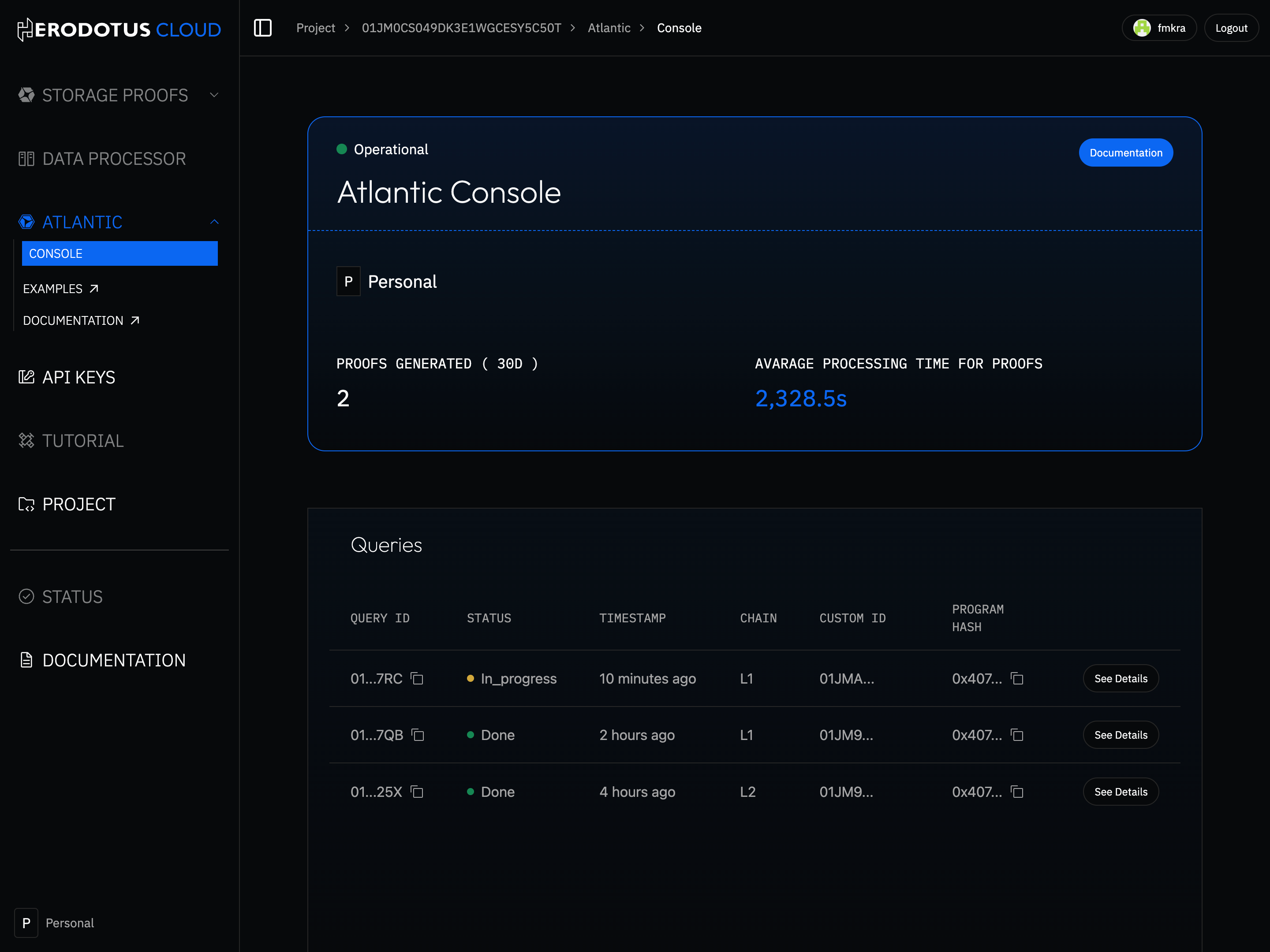Copy query ID 01...25X

click(417, 792)
